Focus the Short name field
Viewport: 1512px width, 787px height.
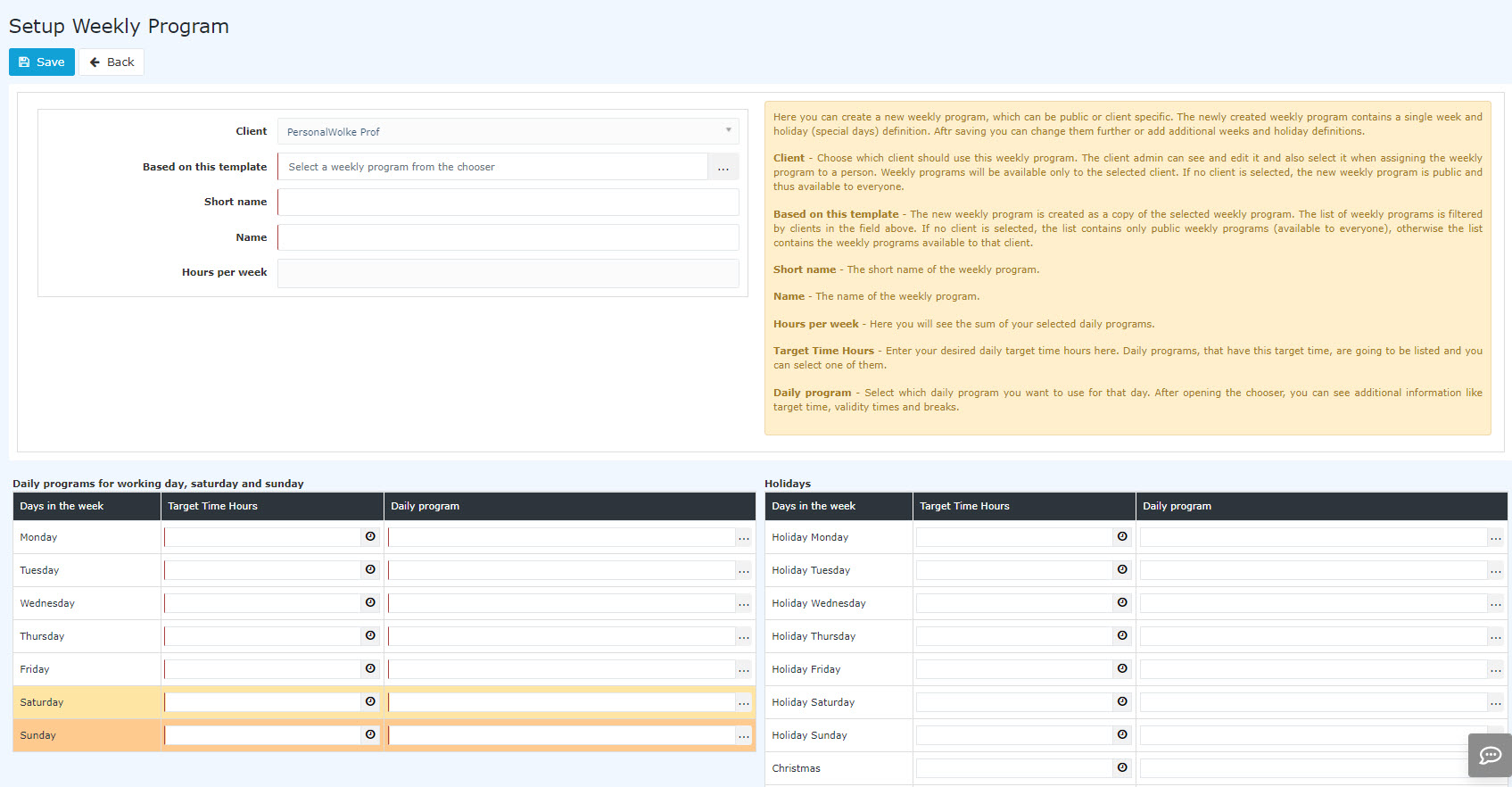click(508, 202)
